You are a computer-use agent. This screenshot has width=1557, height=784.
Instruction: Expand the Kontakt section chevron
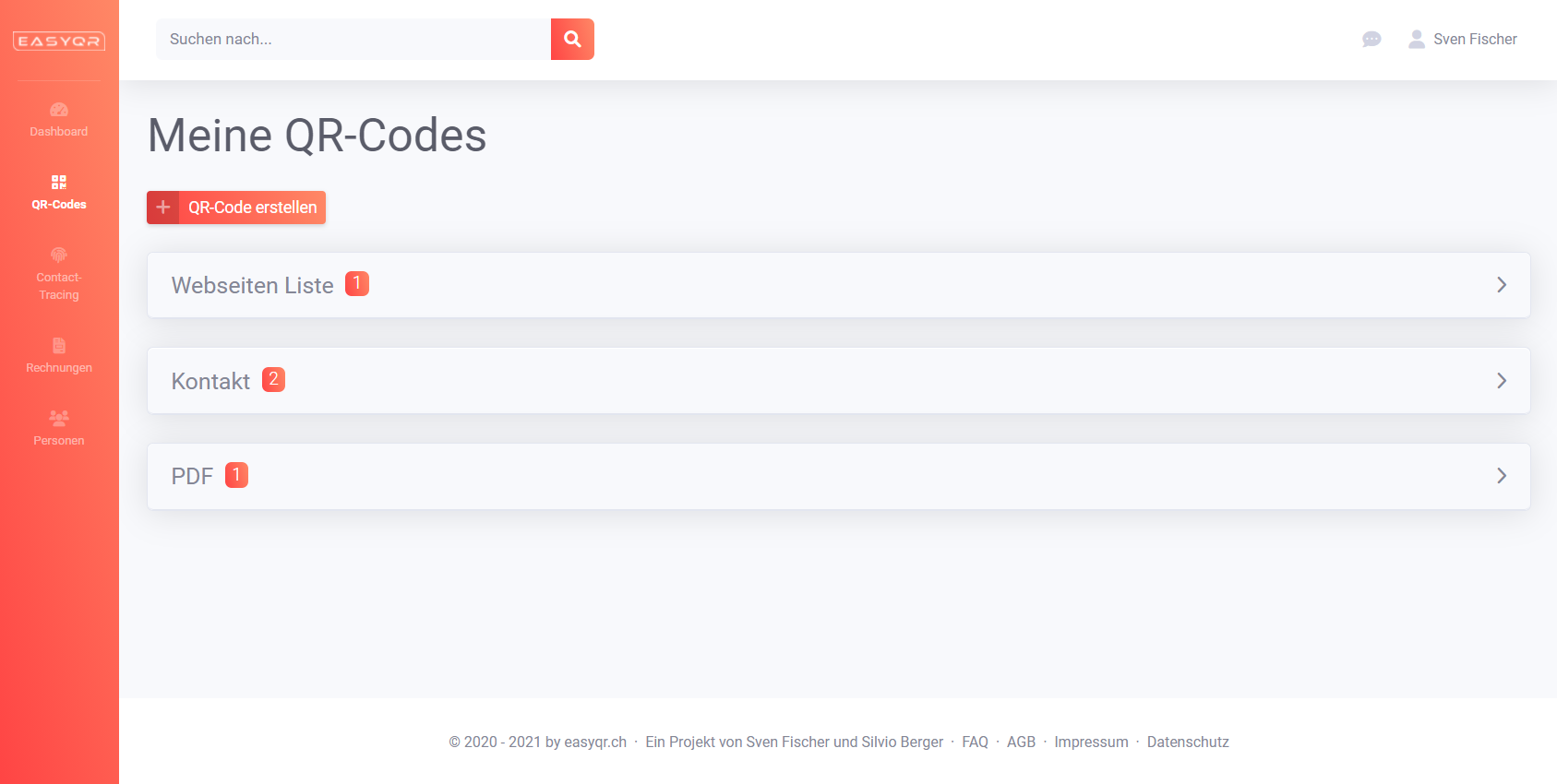pos(1502,381)
